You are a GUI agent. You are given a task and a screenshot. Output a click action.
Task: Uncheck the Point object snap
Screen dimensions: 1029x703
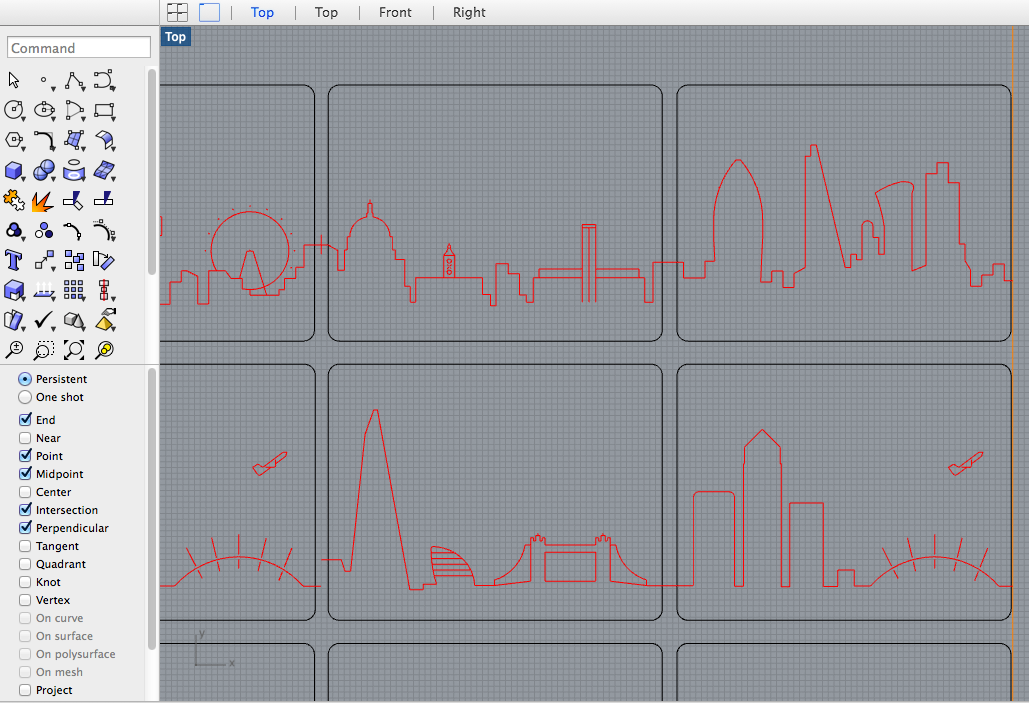(x=25, y=456)
